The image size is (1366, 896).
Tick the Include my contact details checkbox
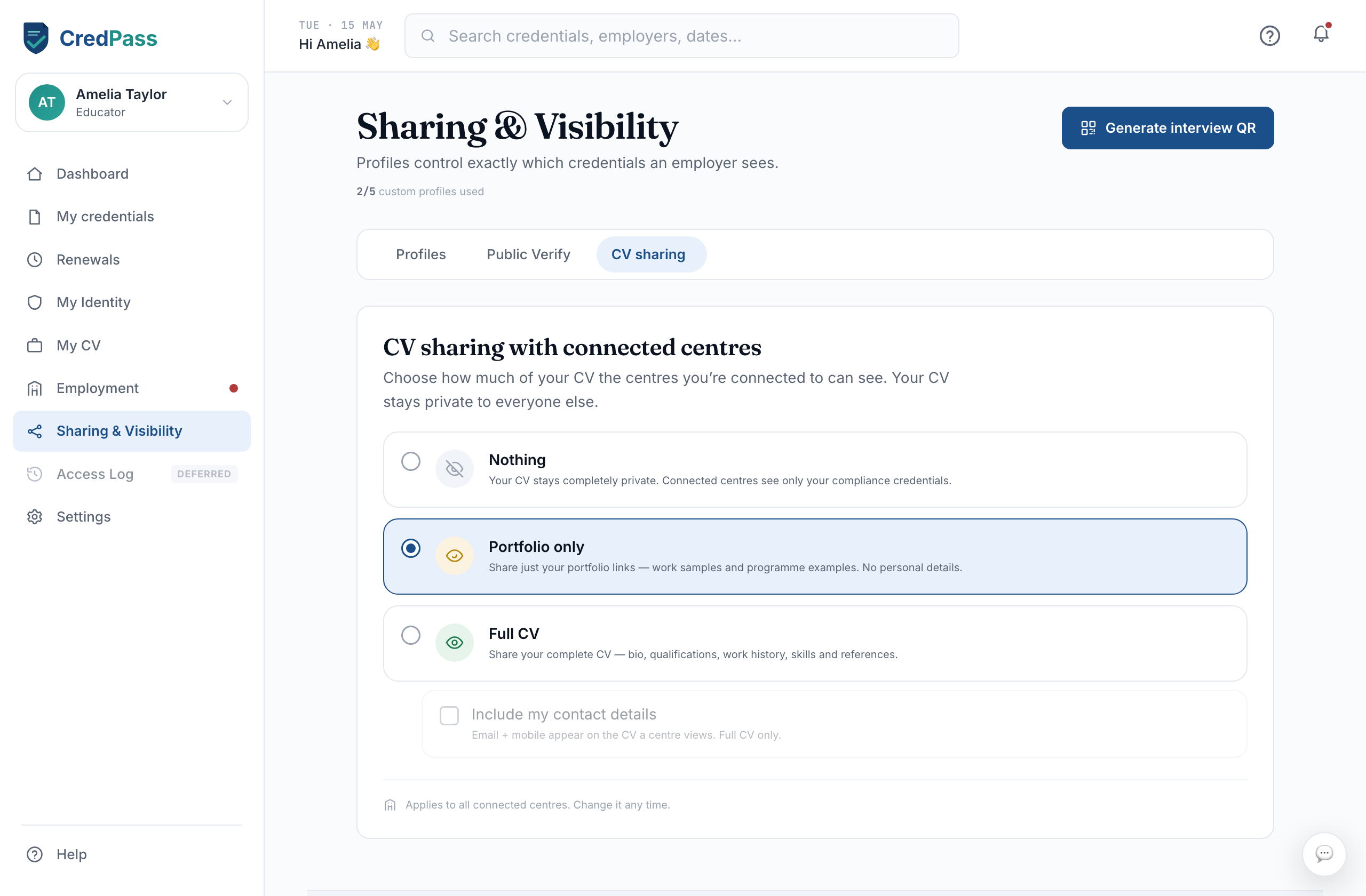click(449, 715)
